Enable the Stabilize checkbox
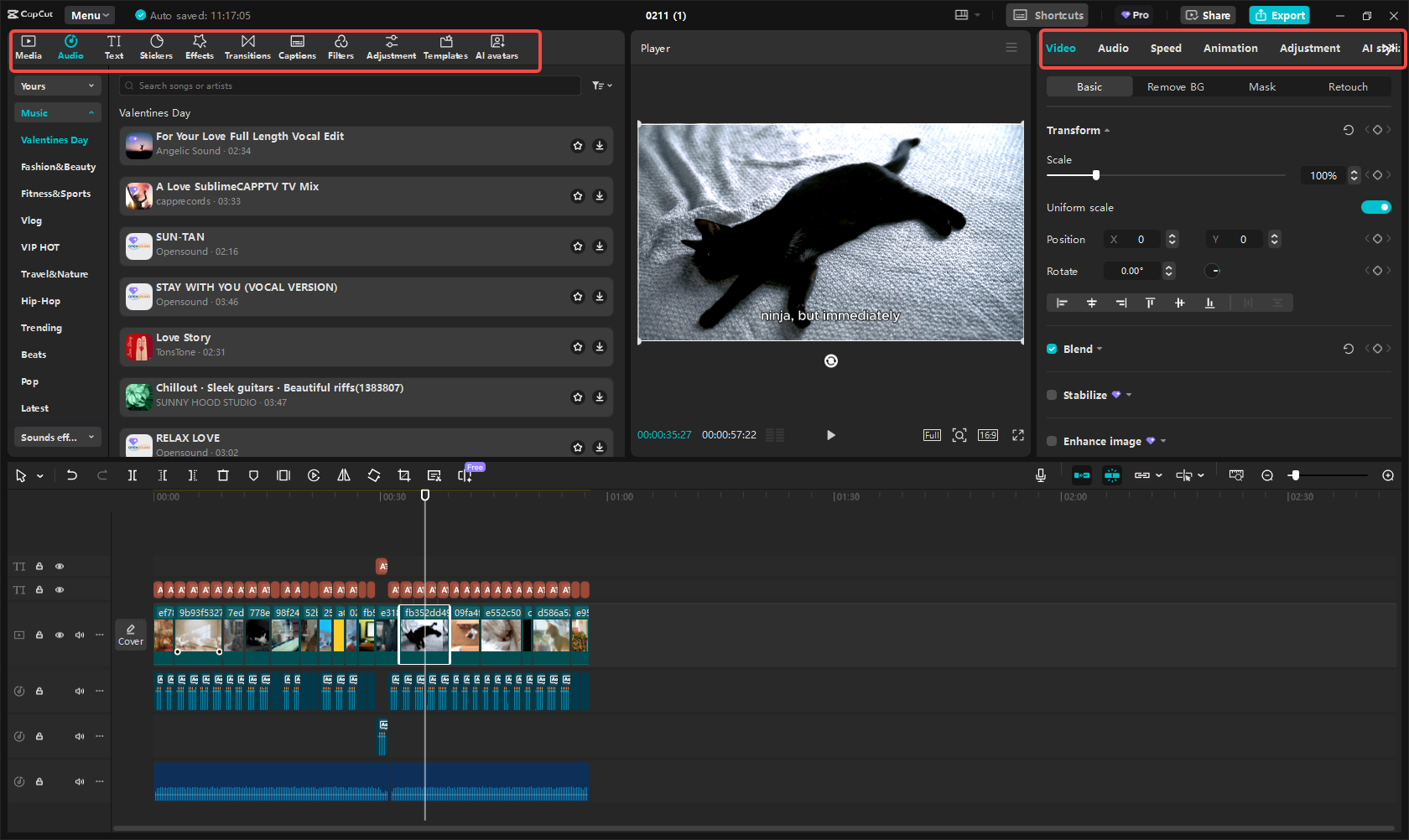The image size is (1409, 840). [x=1052, y=395]
